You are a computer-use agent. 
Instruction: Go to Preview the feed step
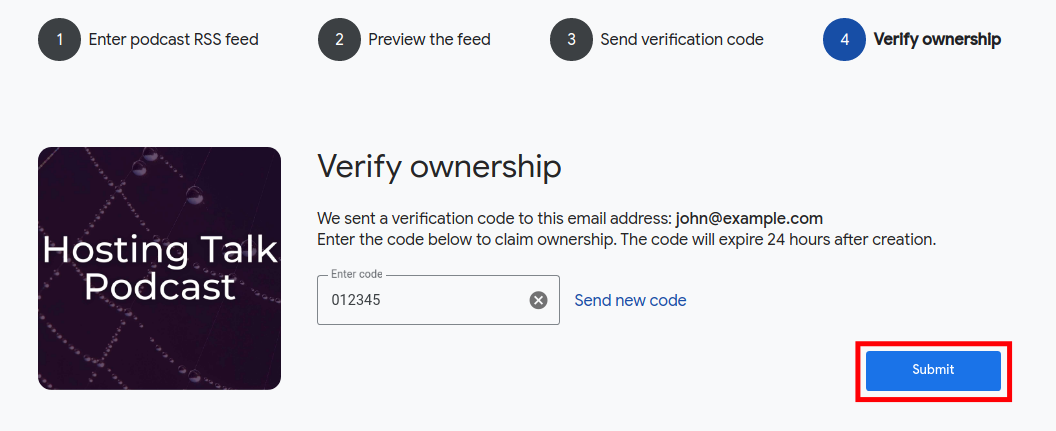[x=429, y=40]
